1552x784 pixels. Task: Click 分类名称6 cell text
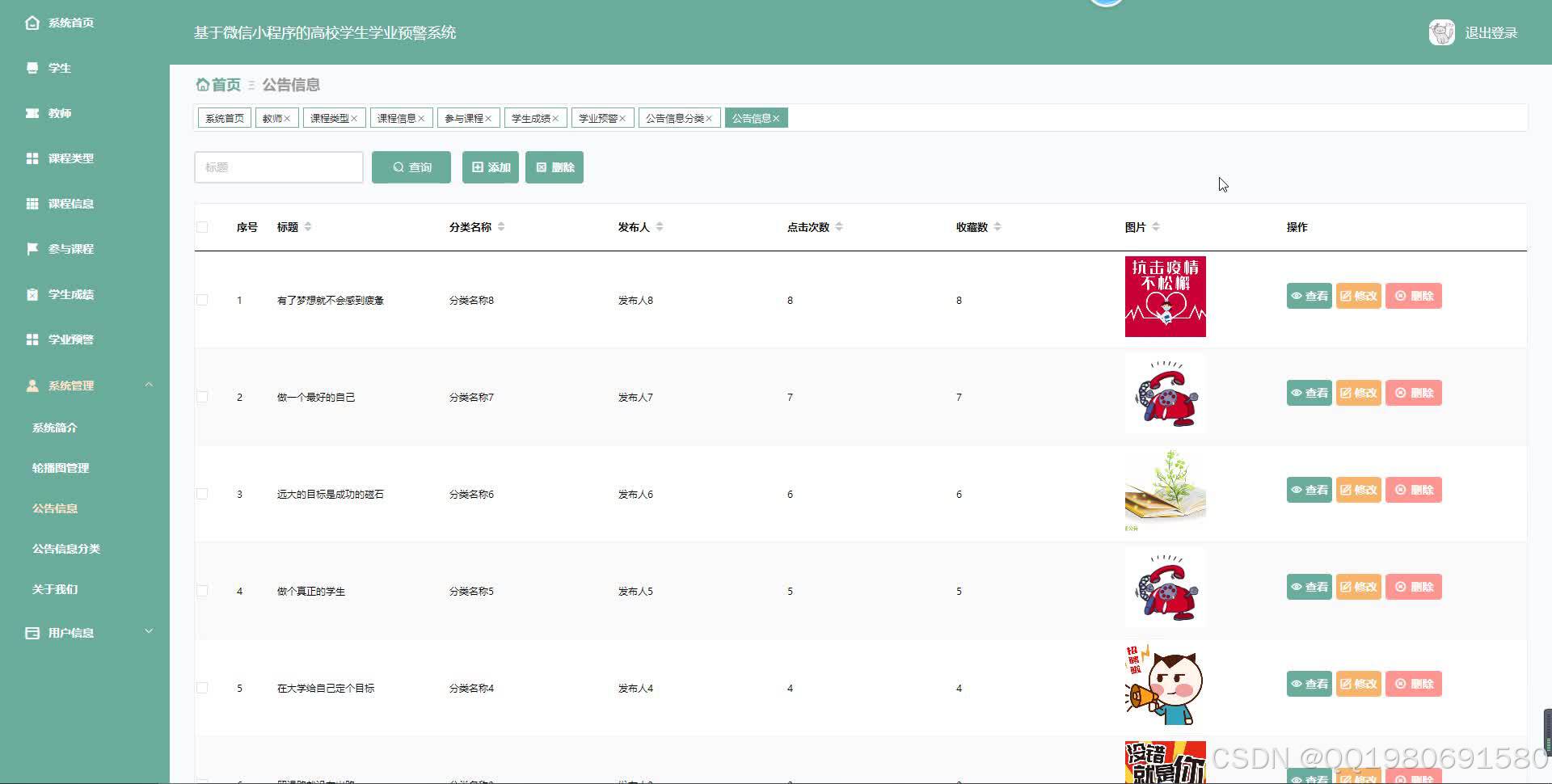point(471,494)
